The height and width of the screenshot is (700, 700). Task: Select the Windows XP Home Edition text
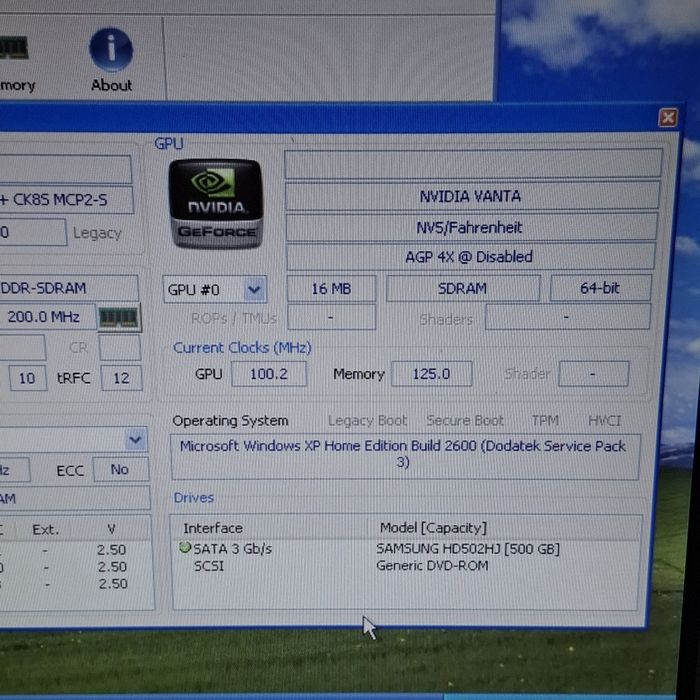(x=404, y=454)
